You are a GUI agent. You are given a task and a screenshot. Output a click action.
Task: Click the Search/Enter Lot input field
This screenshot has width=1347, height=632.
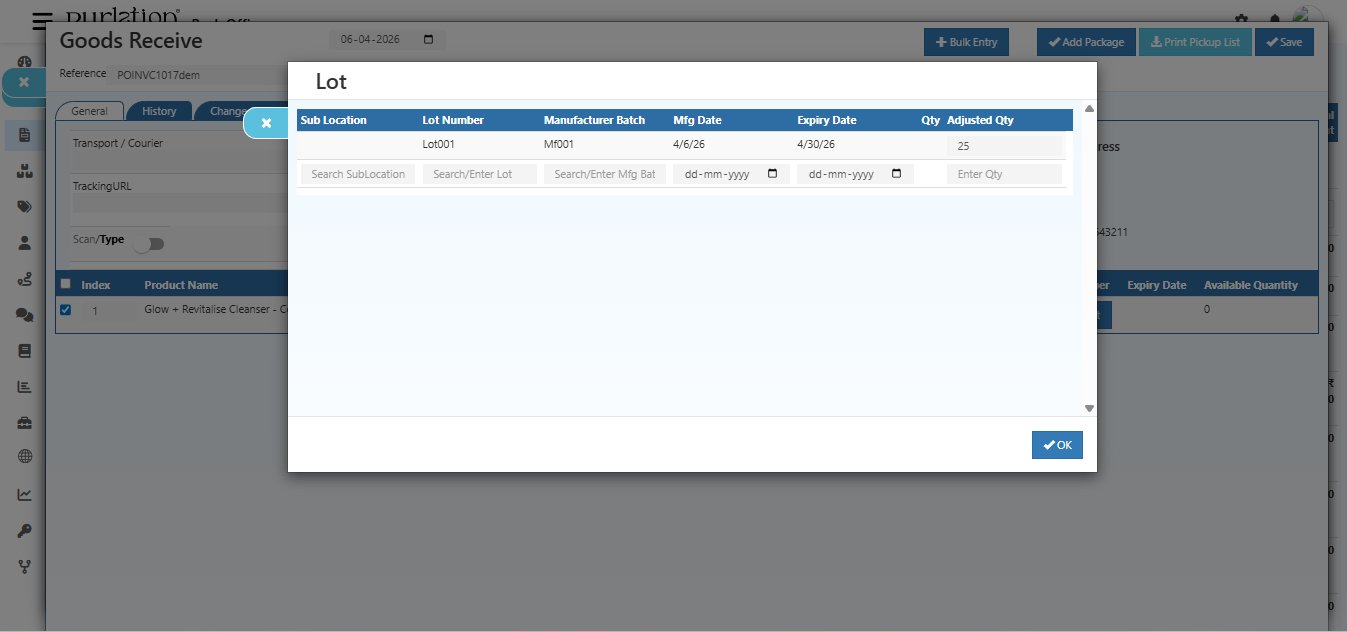(x=479, y=174)
